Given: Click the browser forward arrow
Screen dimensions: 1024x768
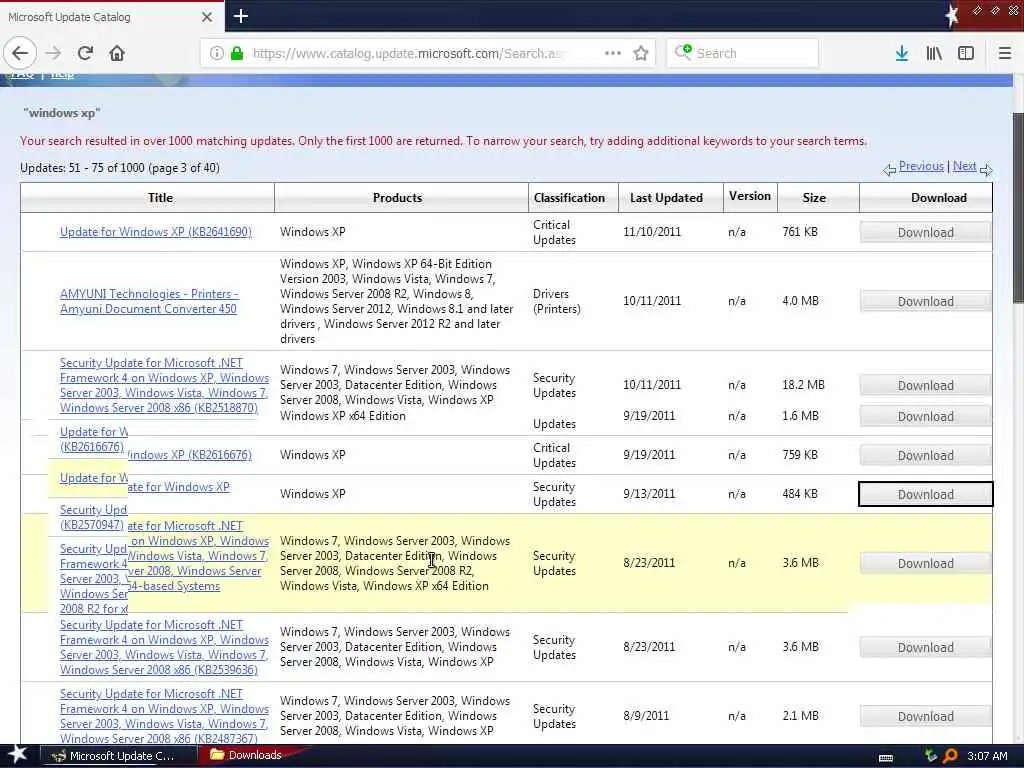Looking at the screenshot, I should tap(54, 53).
